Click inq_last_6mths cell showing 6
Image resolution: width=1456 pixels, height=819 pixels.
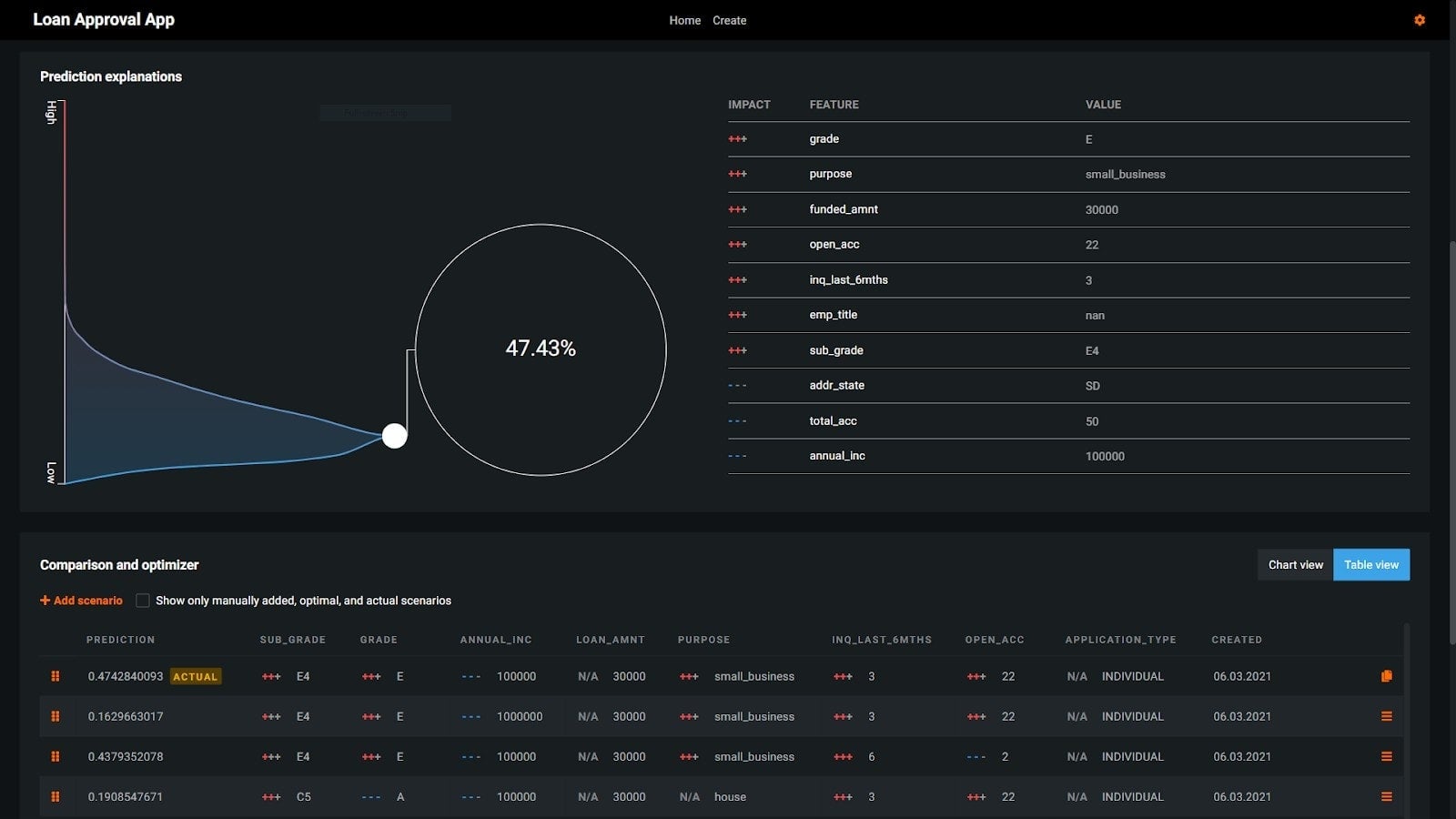coord(872,756)
